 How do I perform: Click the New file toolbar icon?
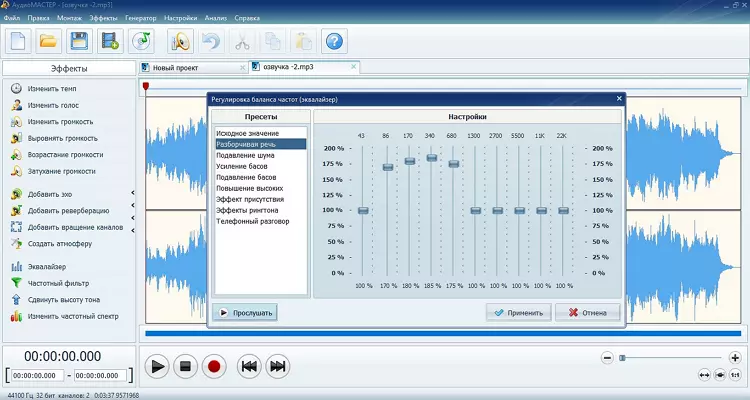tap(19, 41)
